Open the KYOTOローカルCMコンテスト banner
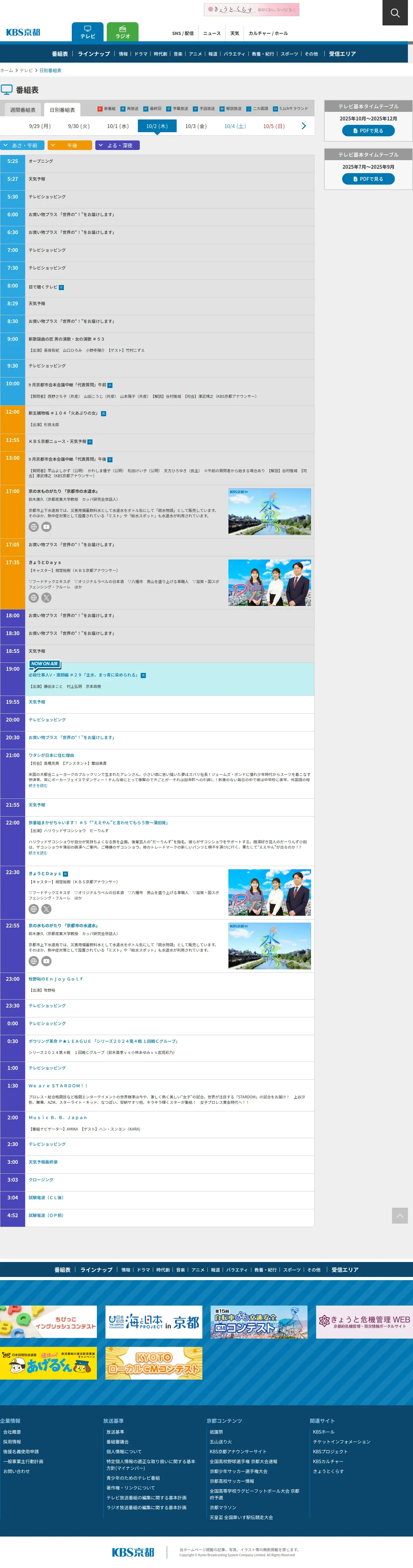The image size is (413, 1568). click(154, 1363)
